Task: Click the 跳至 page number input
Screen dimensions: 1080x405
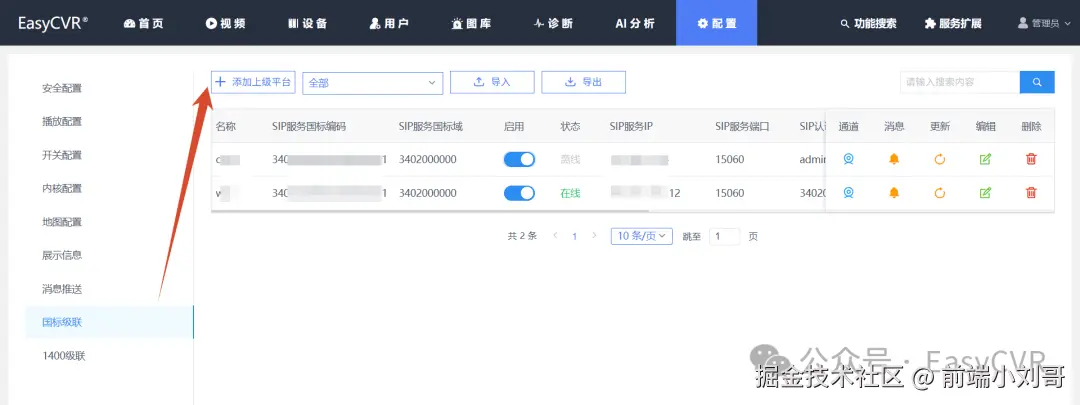Action: pos(725,236)
